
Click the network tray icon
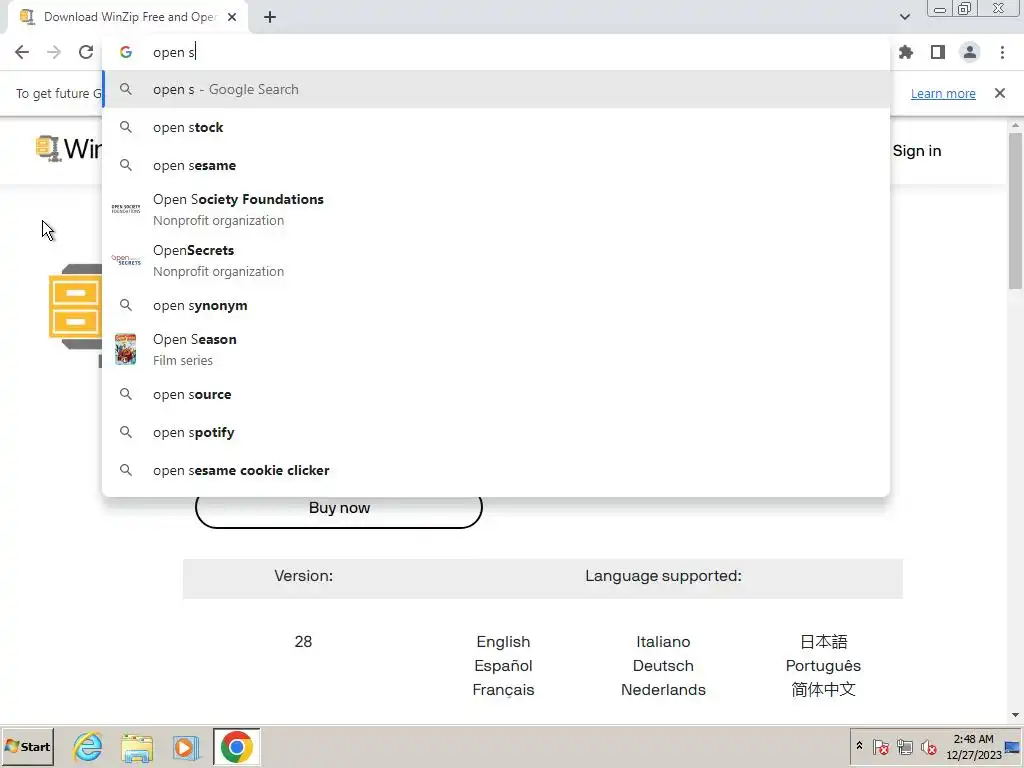[904, 746]
